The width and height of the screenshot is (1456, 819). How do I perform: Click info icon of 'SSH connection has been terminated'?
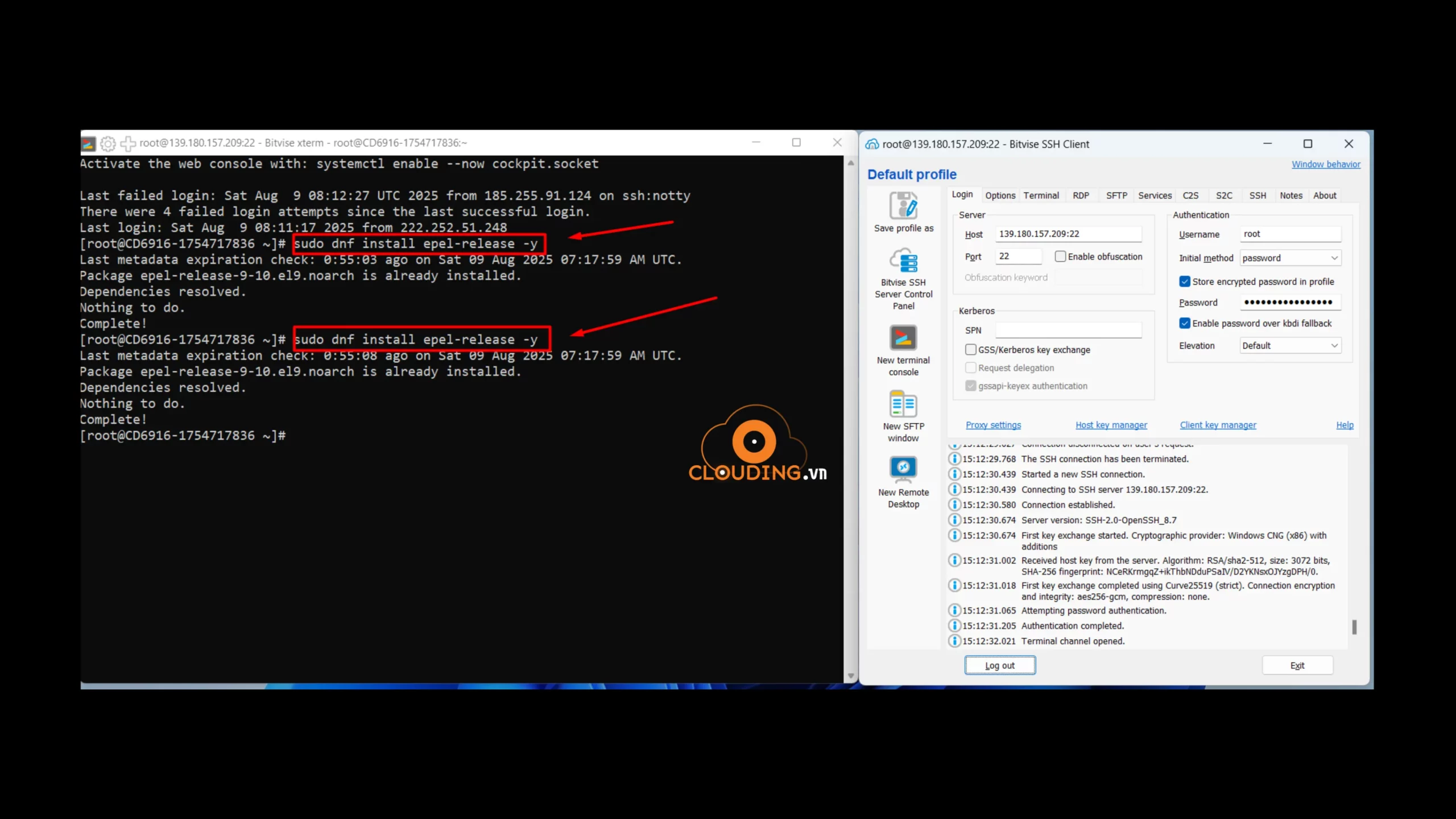point(954,458)
